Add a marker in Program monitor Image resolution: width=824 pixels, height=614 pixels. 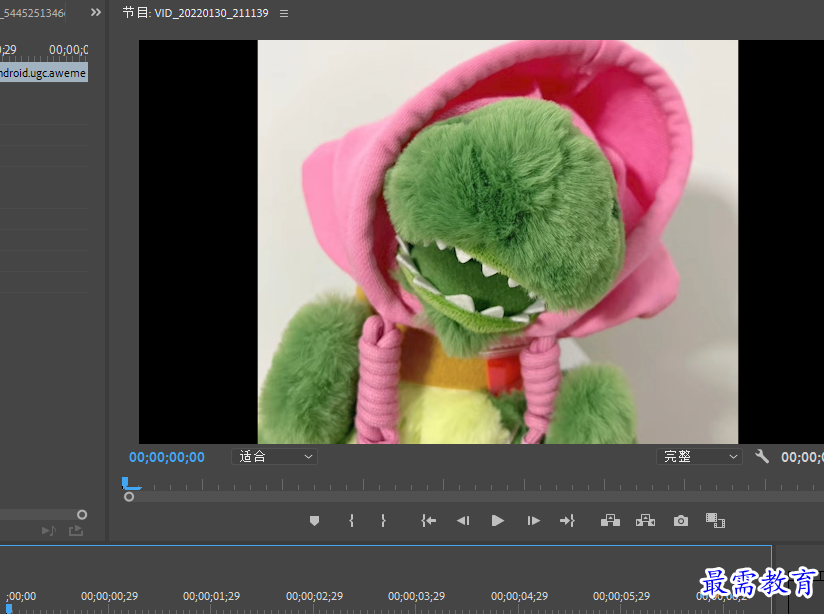click(x=314, y=521)
